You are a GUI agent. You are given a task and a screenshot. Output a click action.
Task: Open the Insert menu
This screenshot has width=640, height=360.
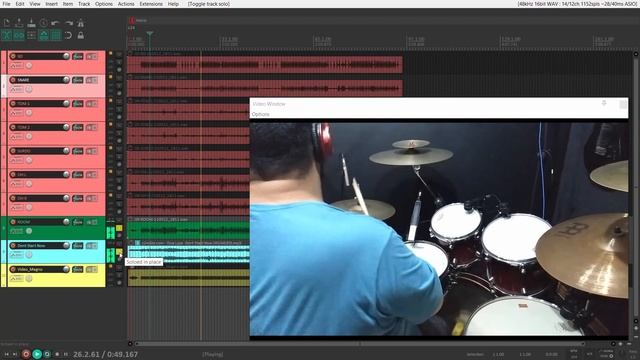pyautogui.click(x=51, y=4)
